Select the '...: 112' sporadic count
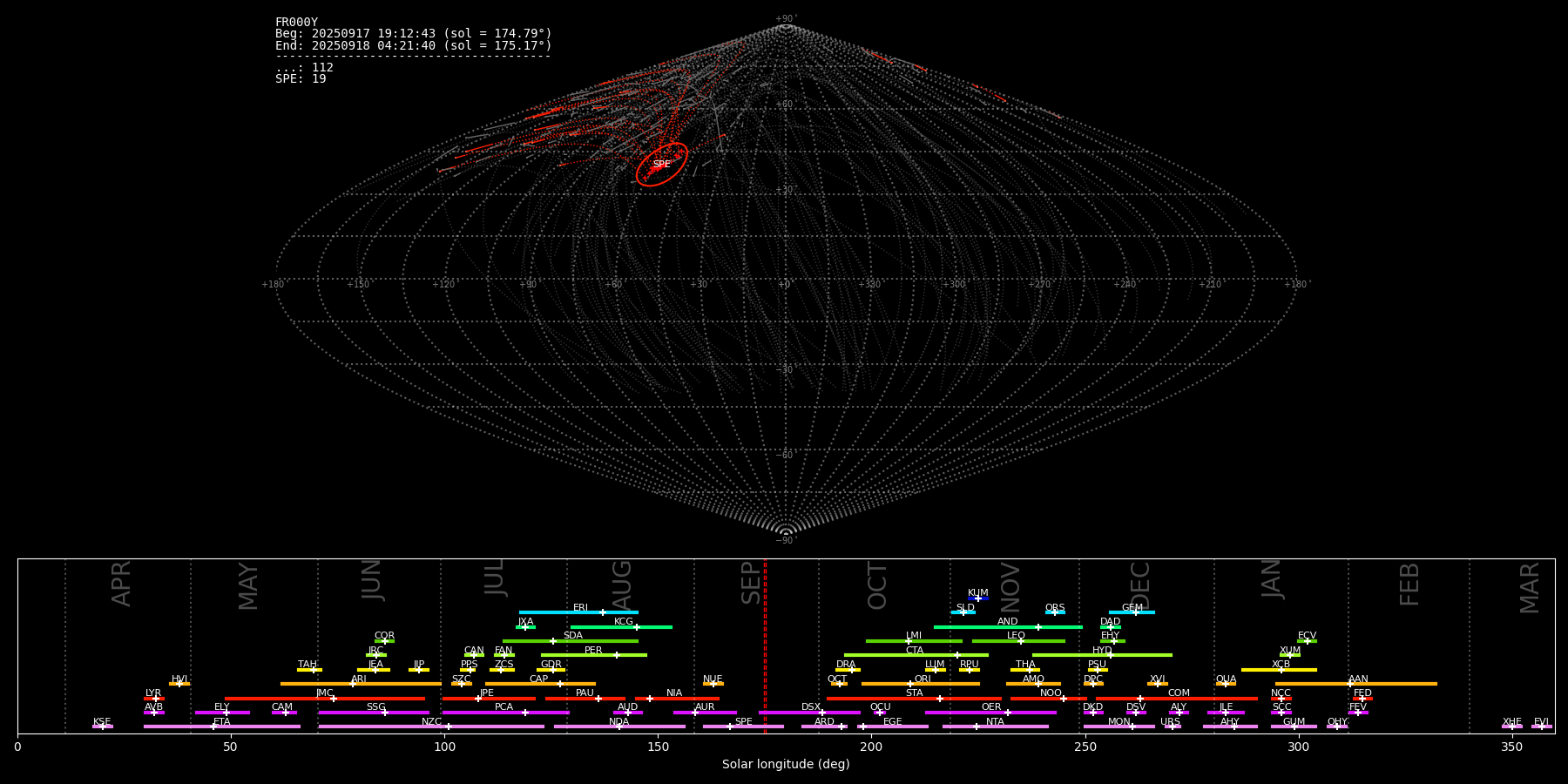 pyautogui.click(x=304, y=68)
